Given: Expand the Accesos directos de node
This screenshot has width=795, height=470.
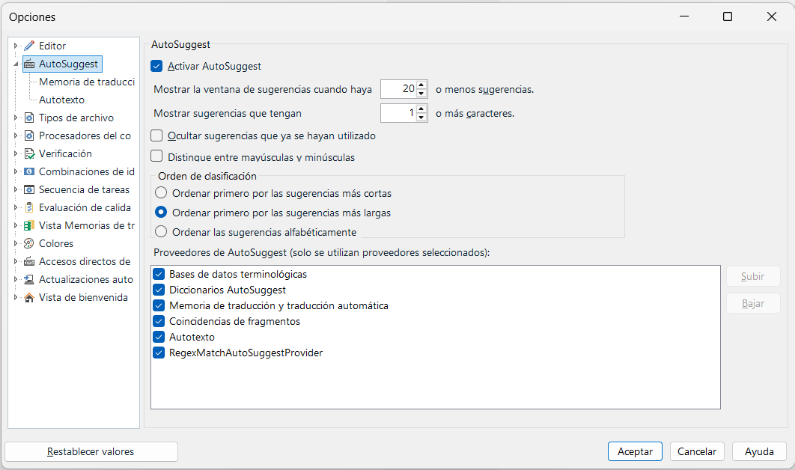Looking at the screenshot, I should (15, 262).
